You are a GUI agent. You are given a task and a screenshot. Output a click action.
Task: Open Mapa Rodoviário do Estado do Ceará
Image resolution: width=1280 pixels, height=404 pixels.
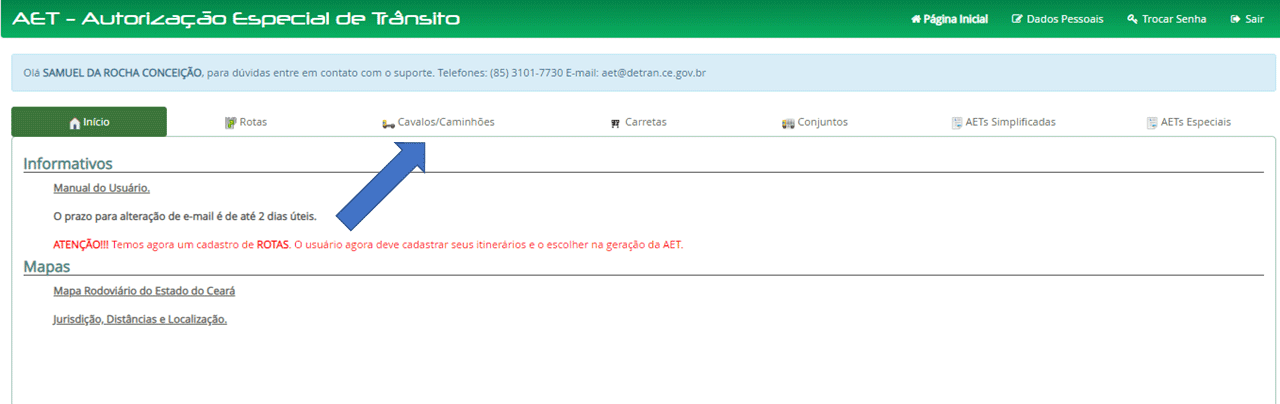[x=144, y=291]
